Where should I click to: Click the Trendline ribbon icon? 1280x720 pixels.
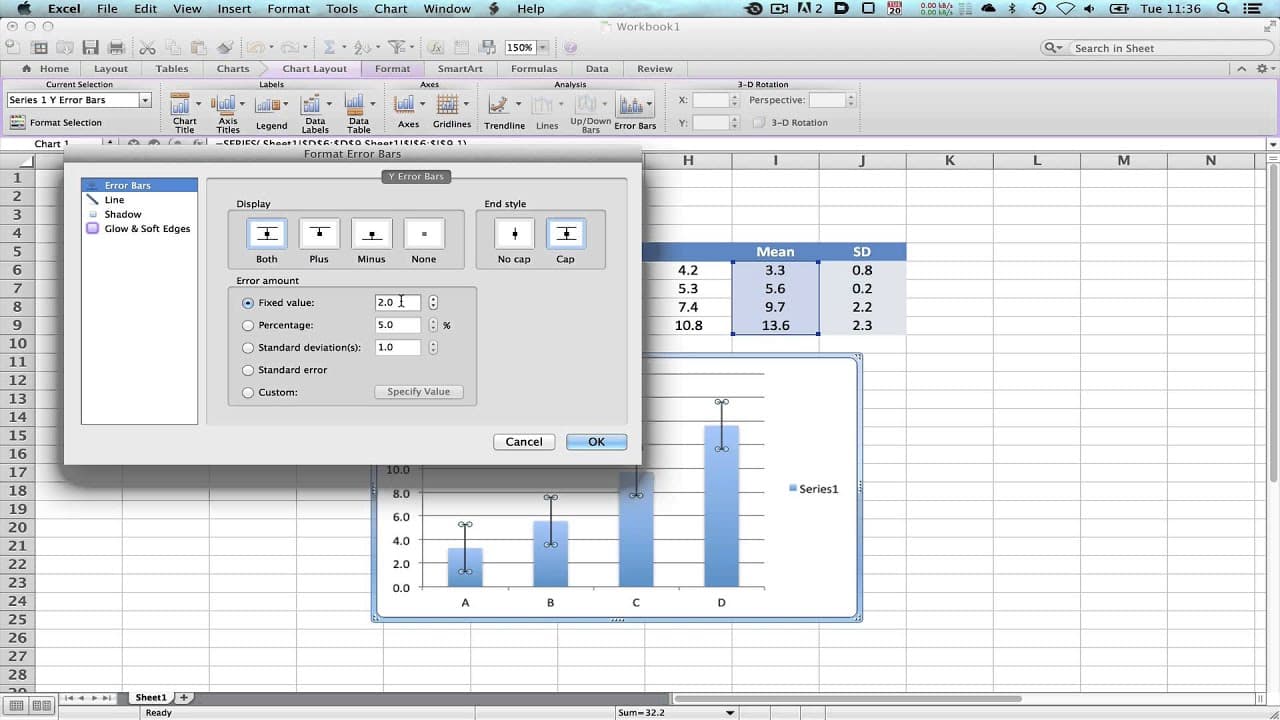click(x=499, y=103)
